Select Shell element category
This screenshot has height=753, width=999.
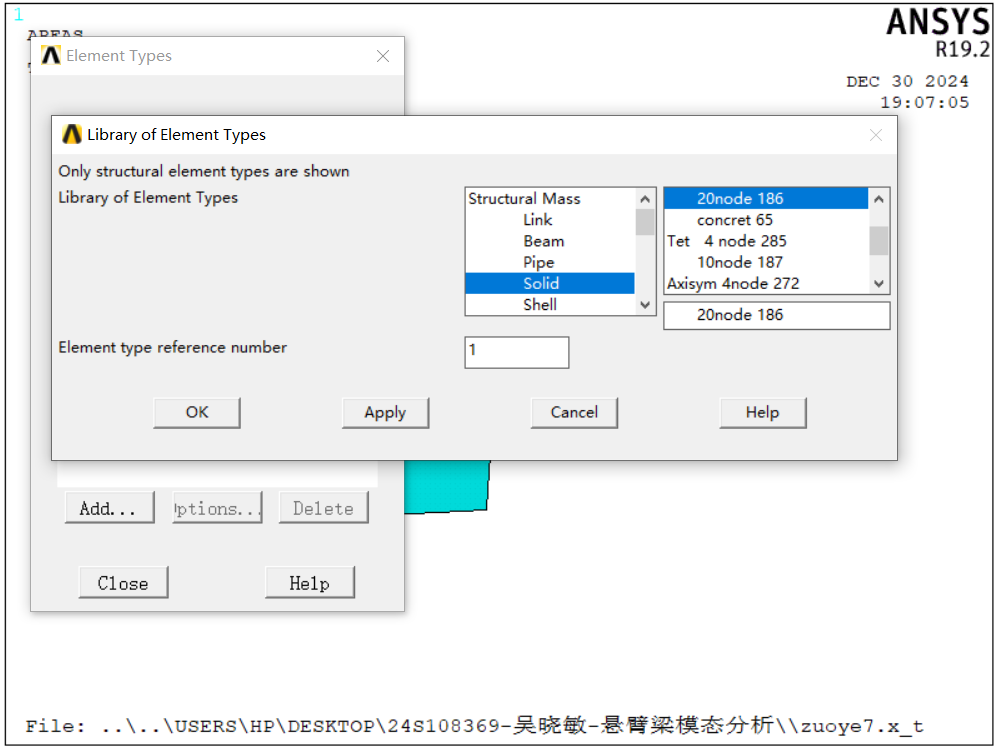click(x=550, y=305)
